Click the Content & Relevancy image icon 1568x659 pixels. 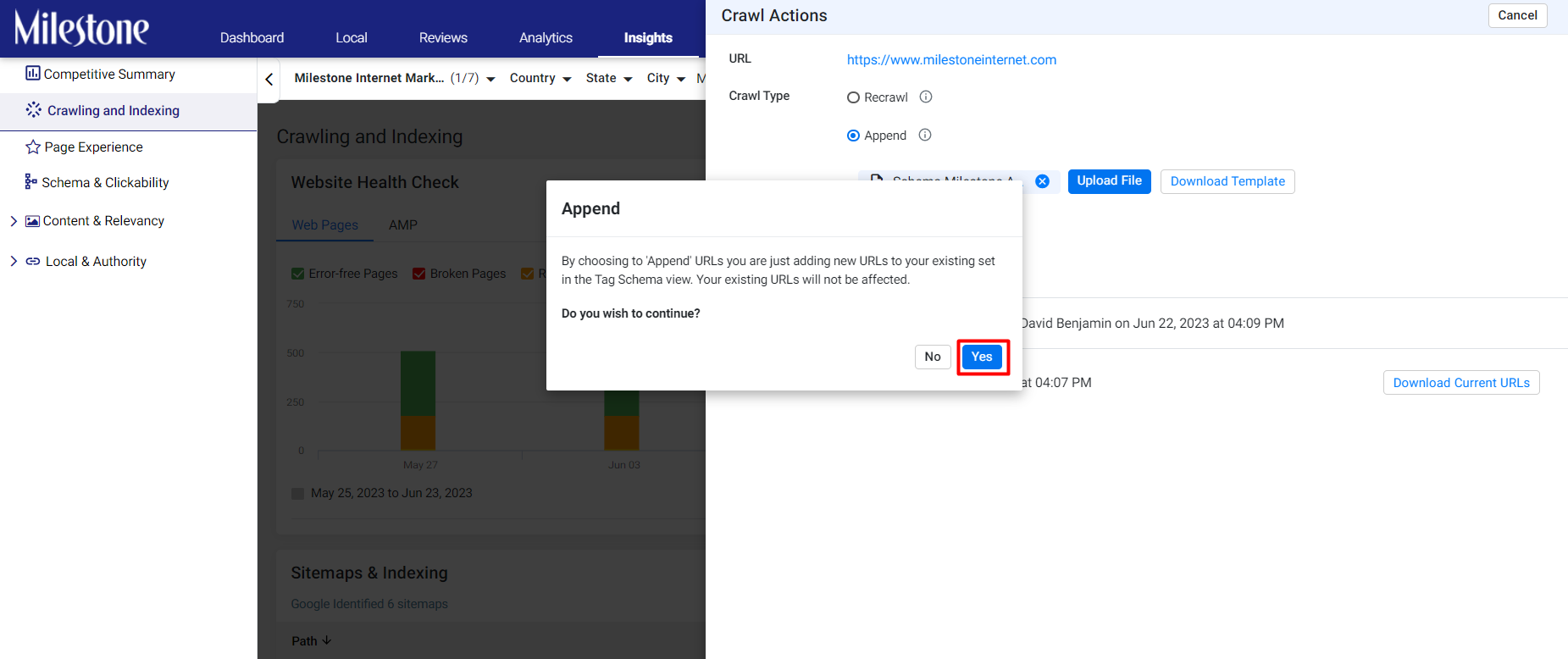coord(32,221)
